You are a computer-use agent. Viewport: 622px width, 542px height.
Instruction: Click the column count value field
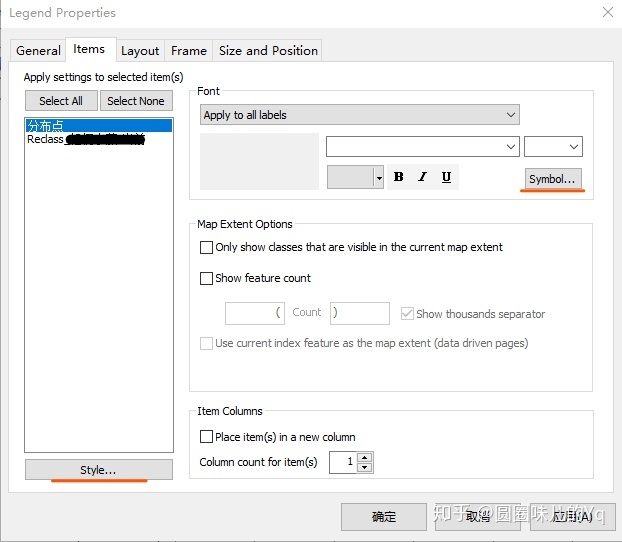pos(343,462)
